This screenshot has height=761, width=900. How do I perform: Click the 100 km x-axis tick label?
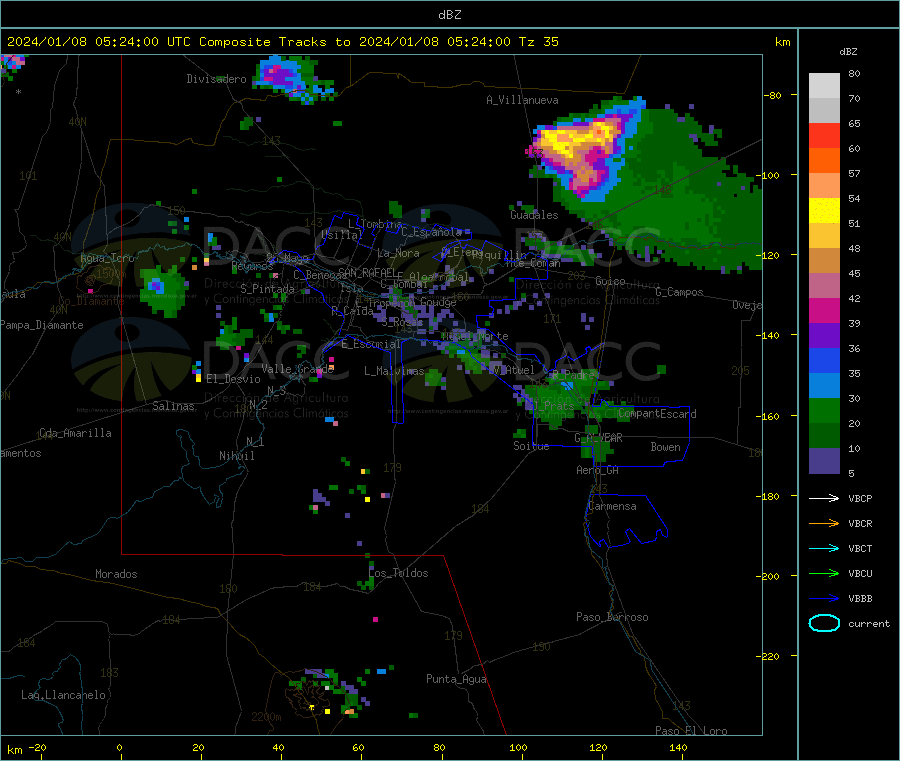(518, 747)
